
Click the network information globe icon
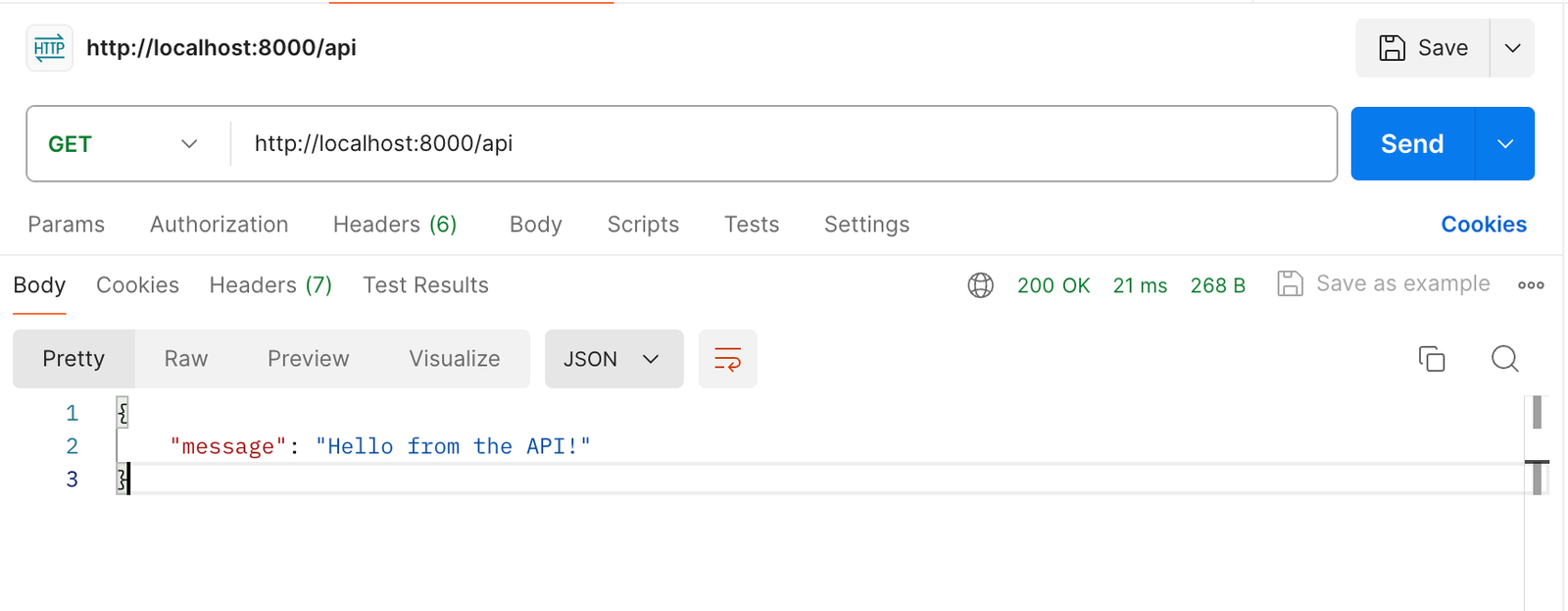coord(979,284)
